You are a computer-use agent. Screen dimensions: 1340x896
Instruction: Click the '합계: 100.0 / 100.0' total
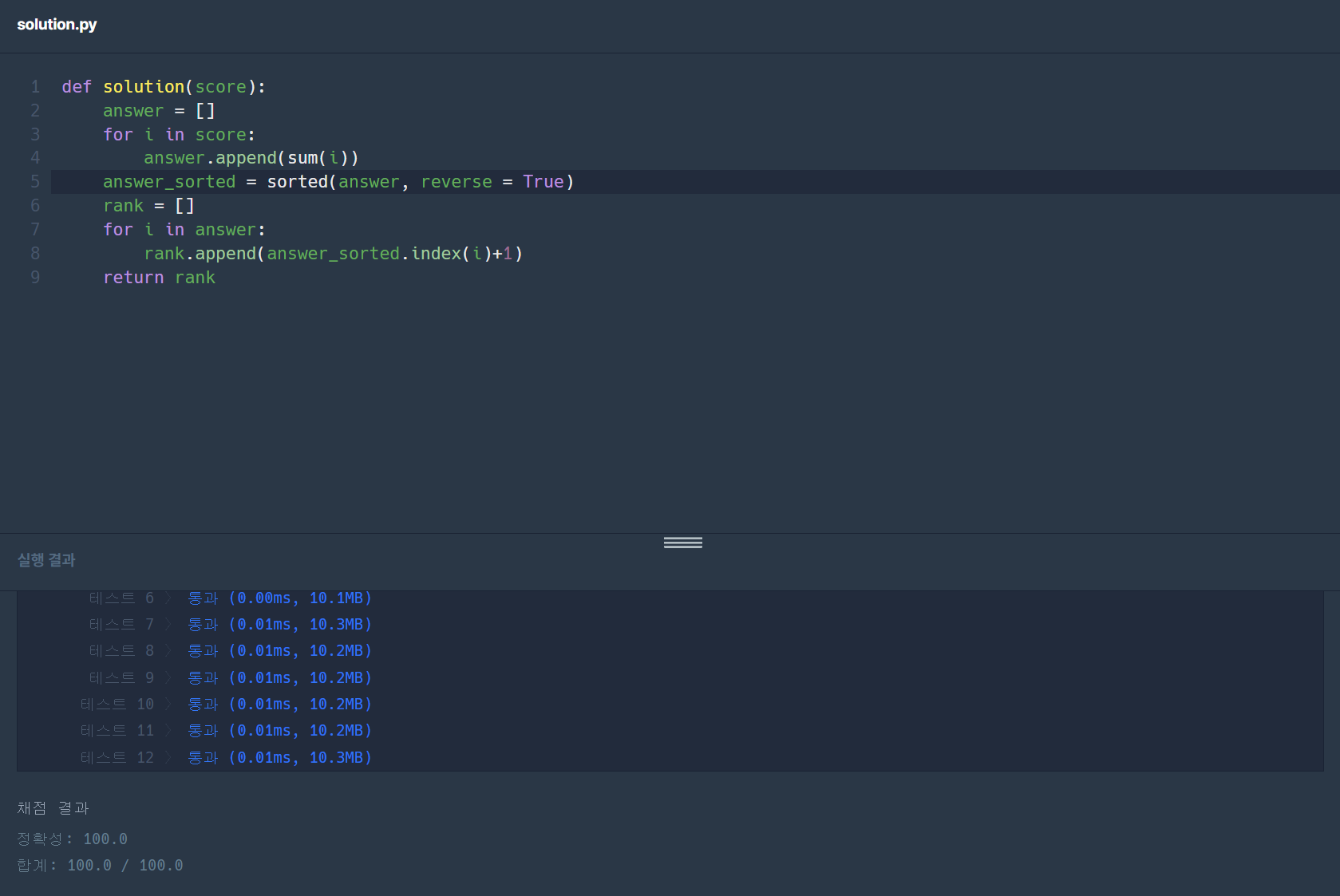click(100, 866)
